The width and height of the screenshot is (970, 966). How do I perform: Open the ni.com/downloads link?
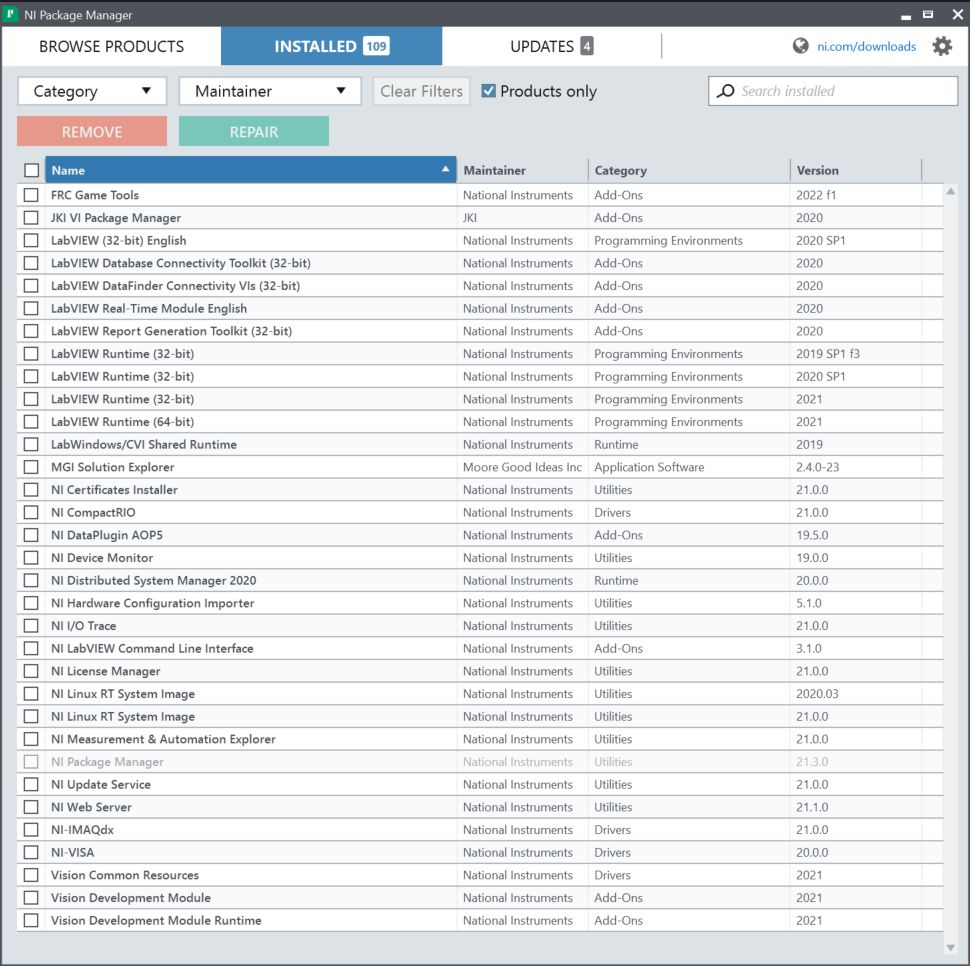tap(866, 46)
